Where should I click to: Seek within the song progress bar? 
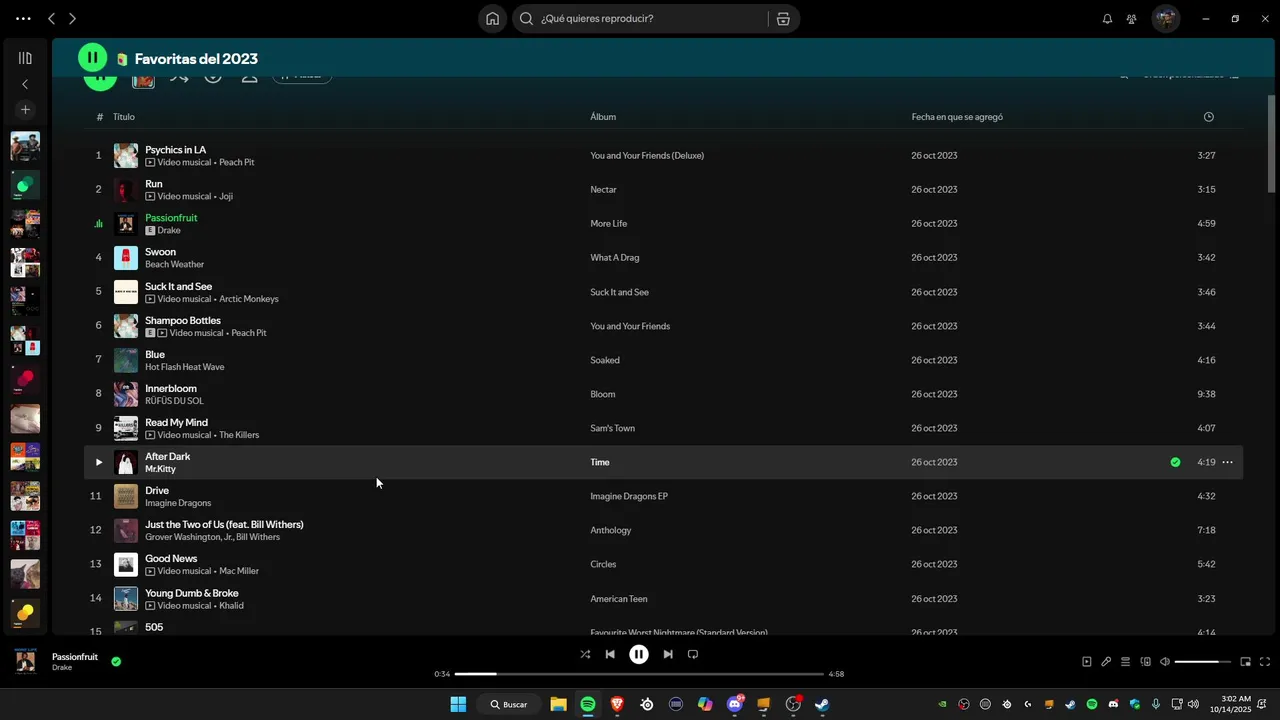pos(639,674)
